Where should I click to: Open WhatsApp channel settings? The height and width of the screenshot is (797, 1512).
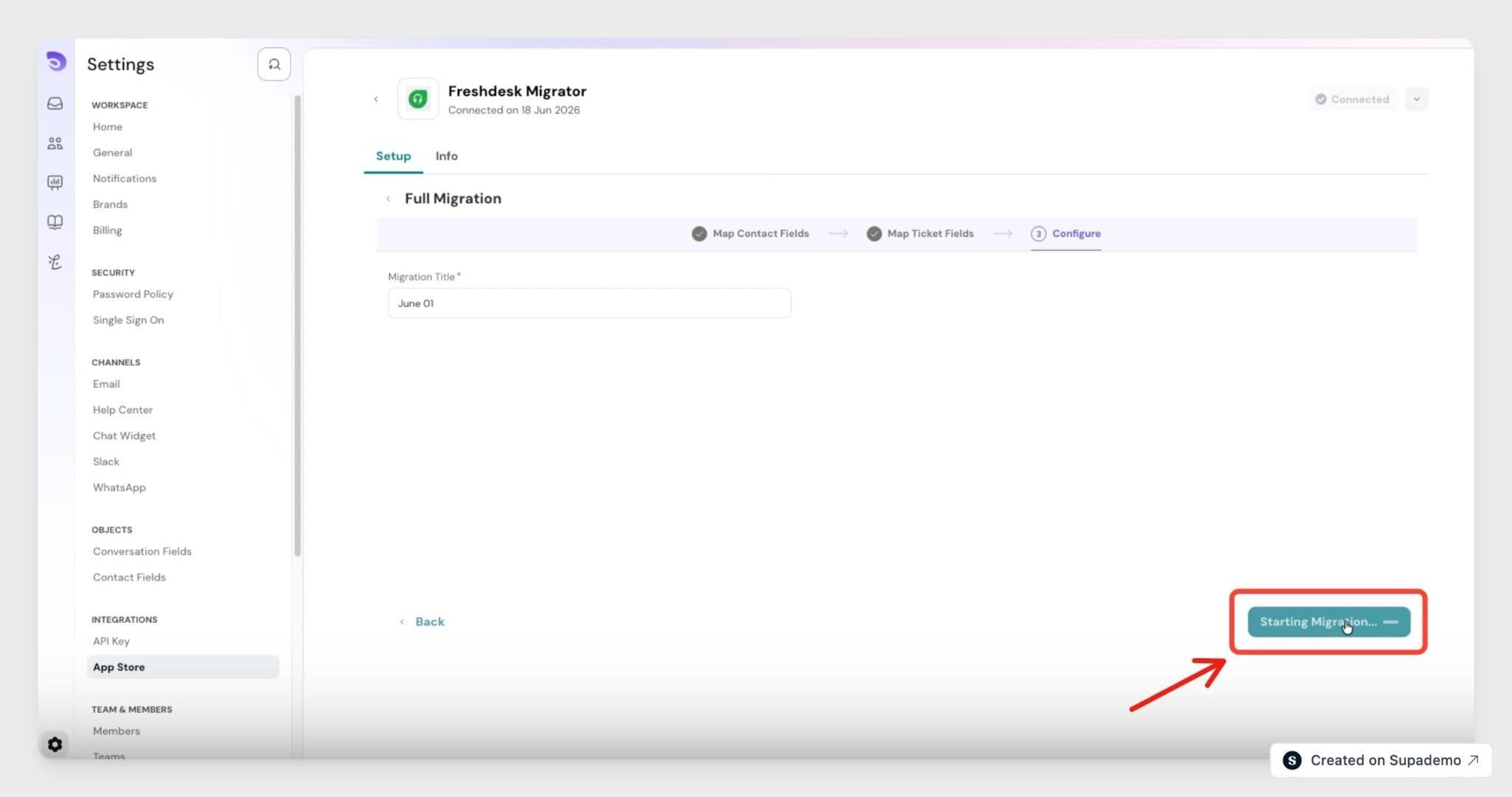click(119, 487)
